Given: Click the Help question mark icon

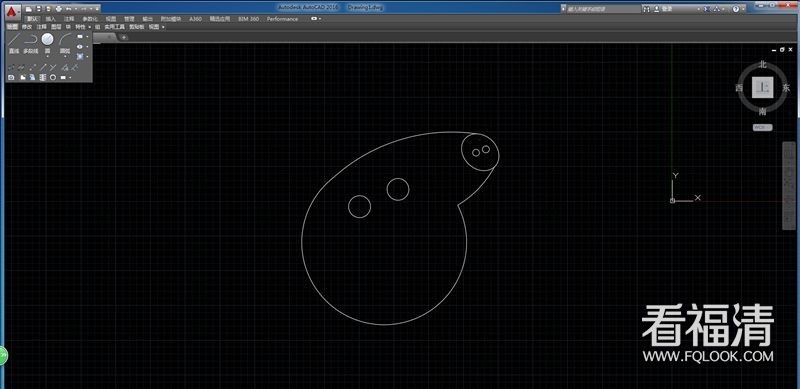Looking at the screenshot, I should (736, 9).
